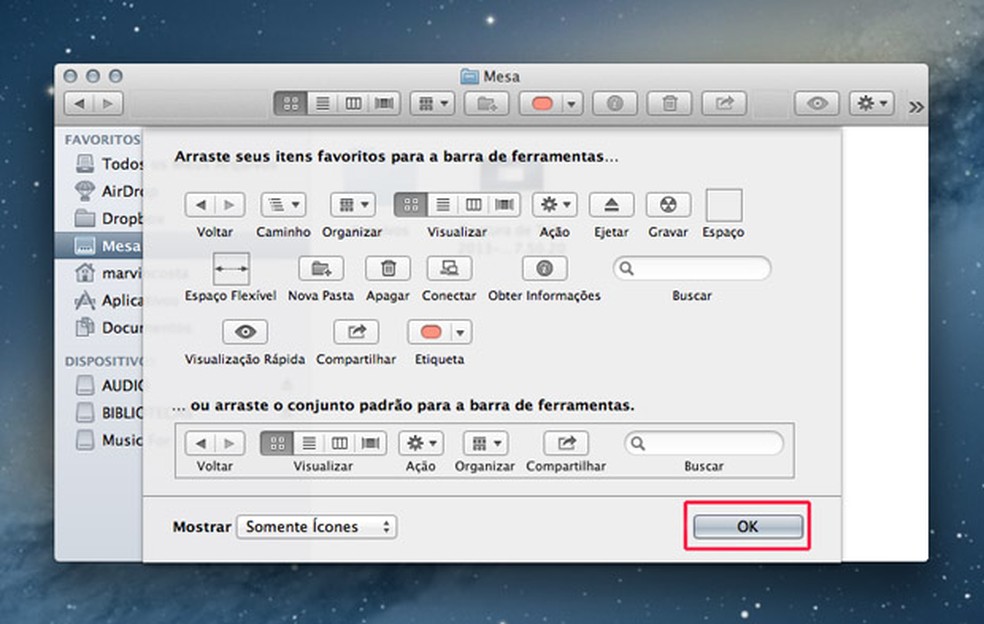
Task: Click the trash icon in Finder toolbar
Action: (670, 104)
